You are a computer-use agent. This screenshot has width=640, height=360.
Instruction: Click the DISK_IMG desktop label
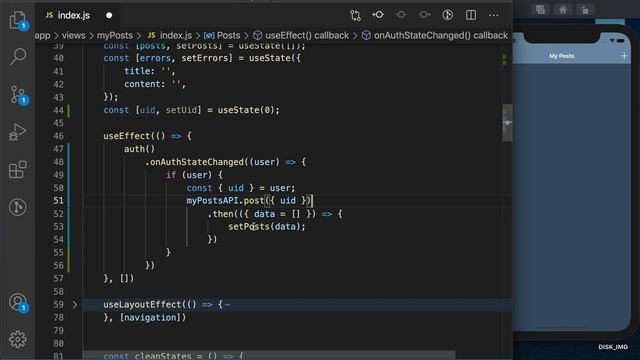pyautogui.click(x=613, y=347)
